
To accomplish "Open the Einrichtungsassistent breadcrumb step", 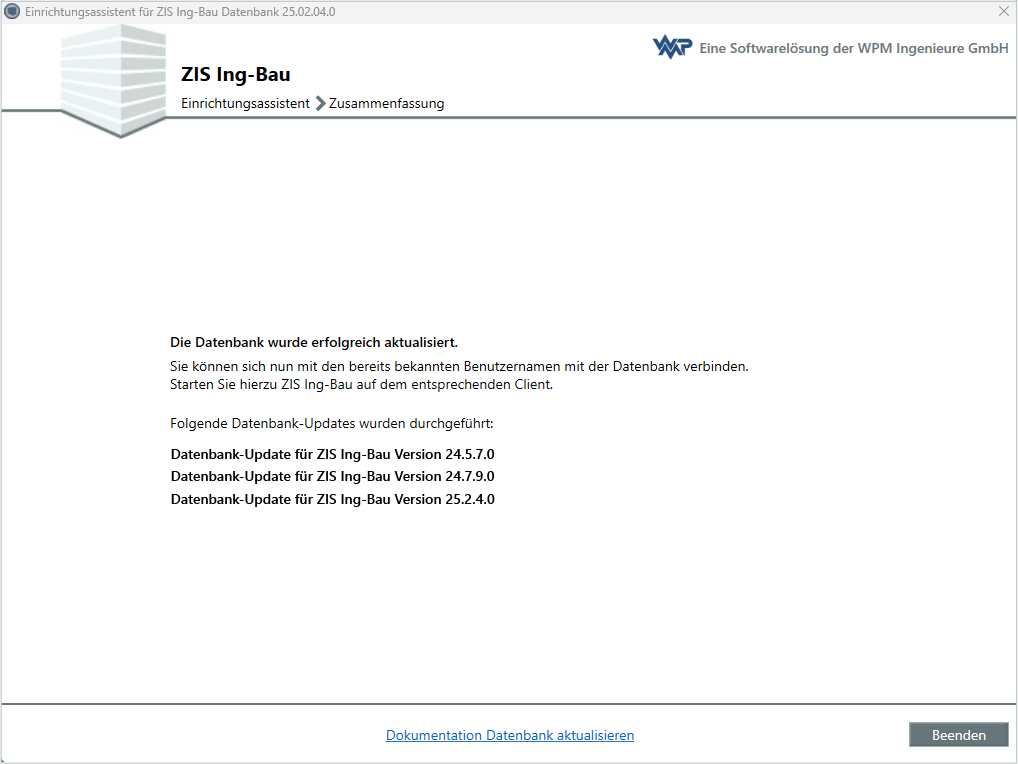I will [245, 103].
